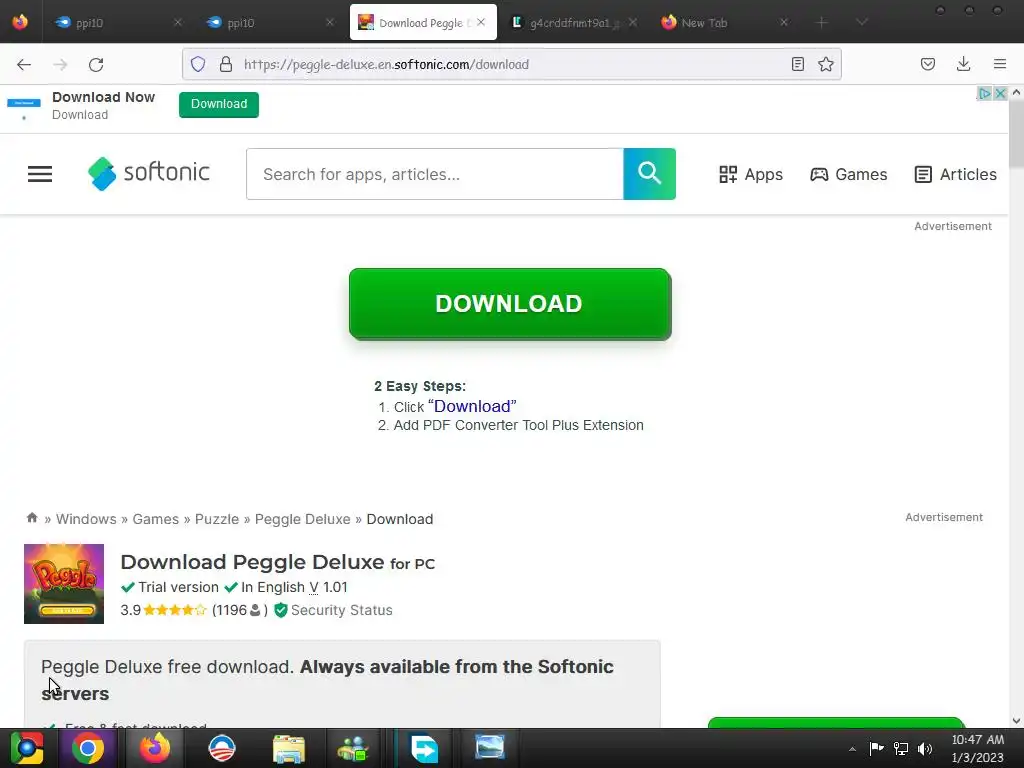The image size is (1024, 768).
Task: Click the page vertical scrollbar thumb
Action: (x=1016, y=134)
